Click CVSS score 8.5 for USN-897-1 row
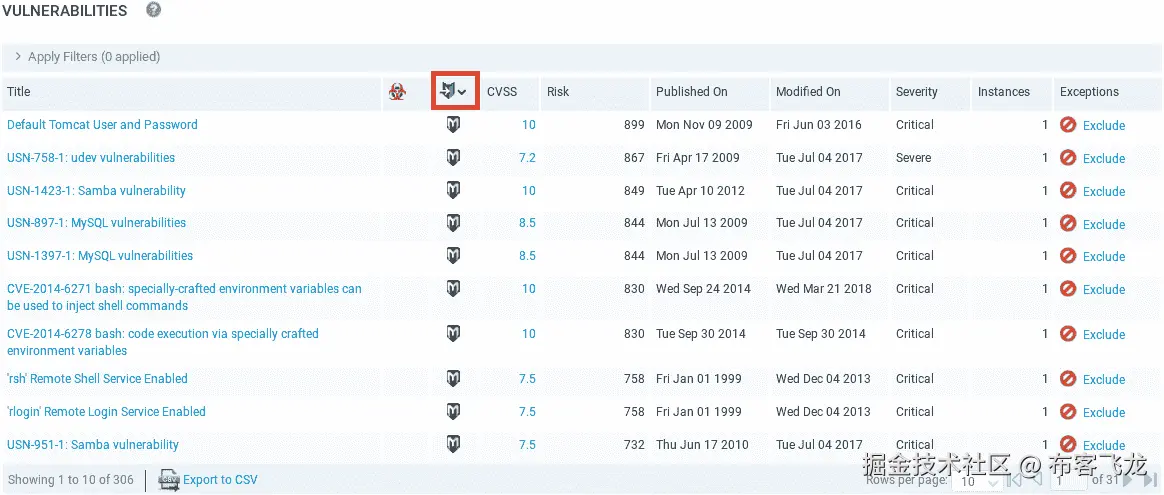The image size is (1164, 495). (527, 223)
